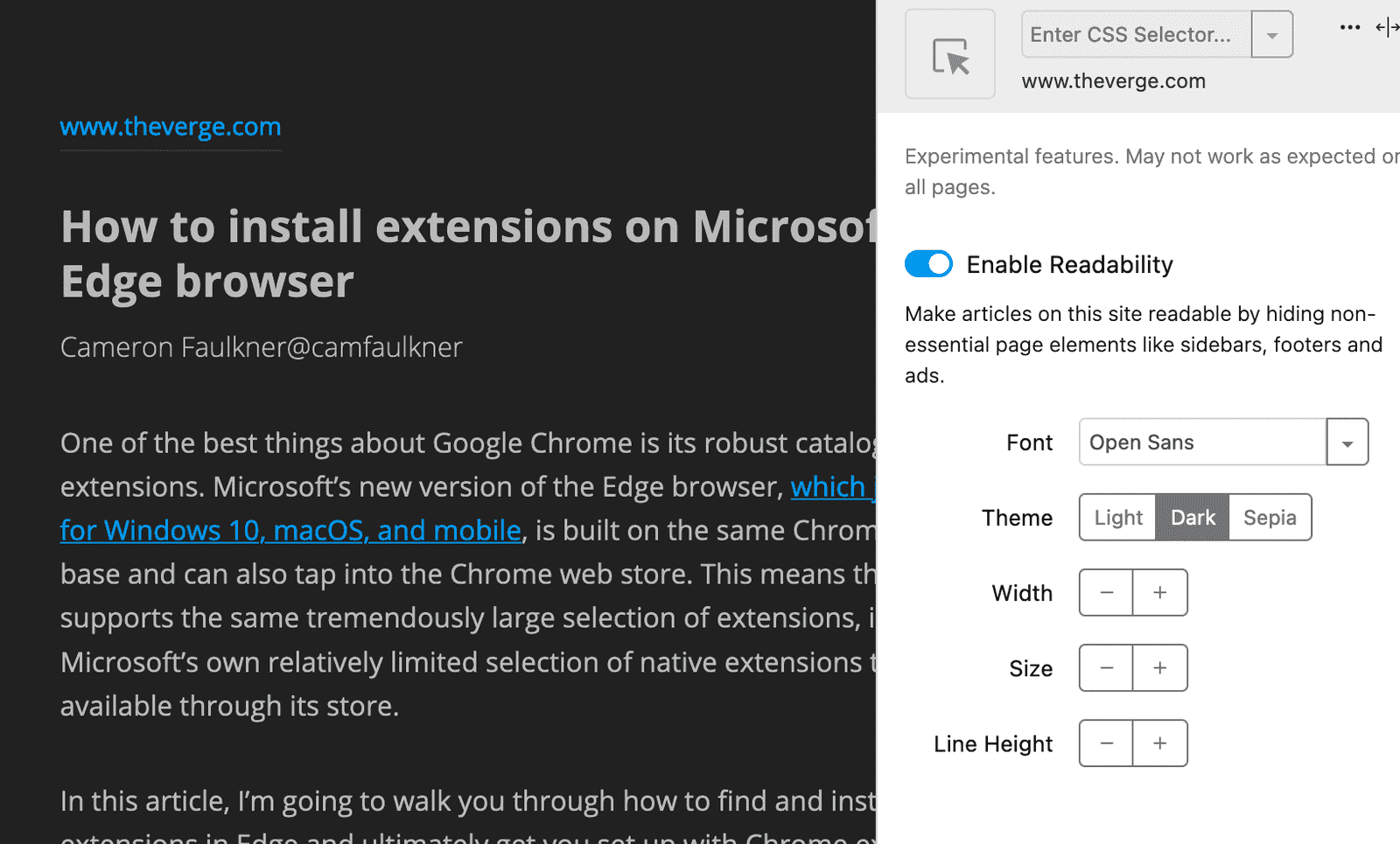1400x844 pixels.
Task: Click the Enter CSS Selector input field
Action: pyautogui.click(x=1136, y=35)
